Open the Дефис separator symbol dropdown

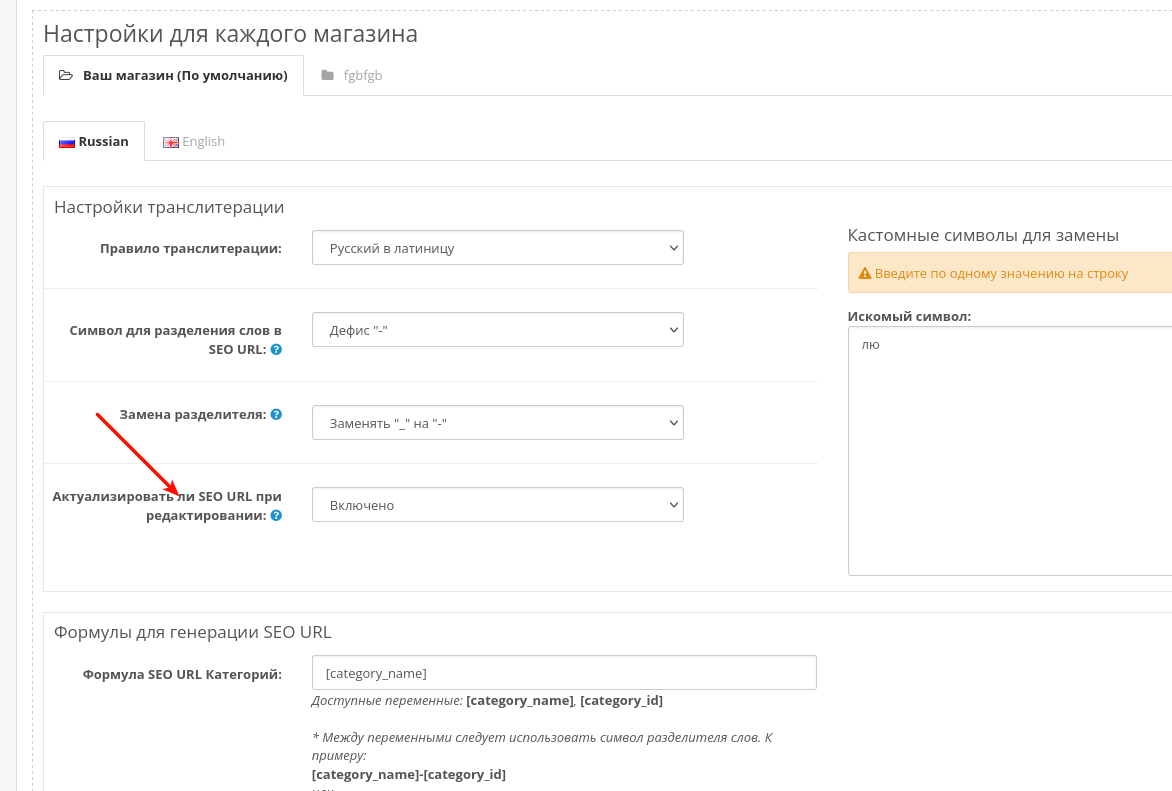[498, 330]
